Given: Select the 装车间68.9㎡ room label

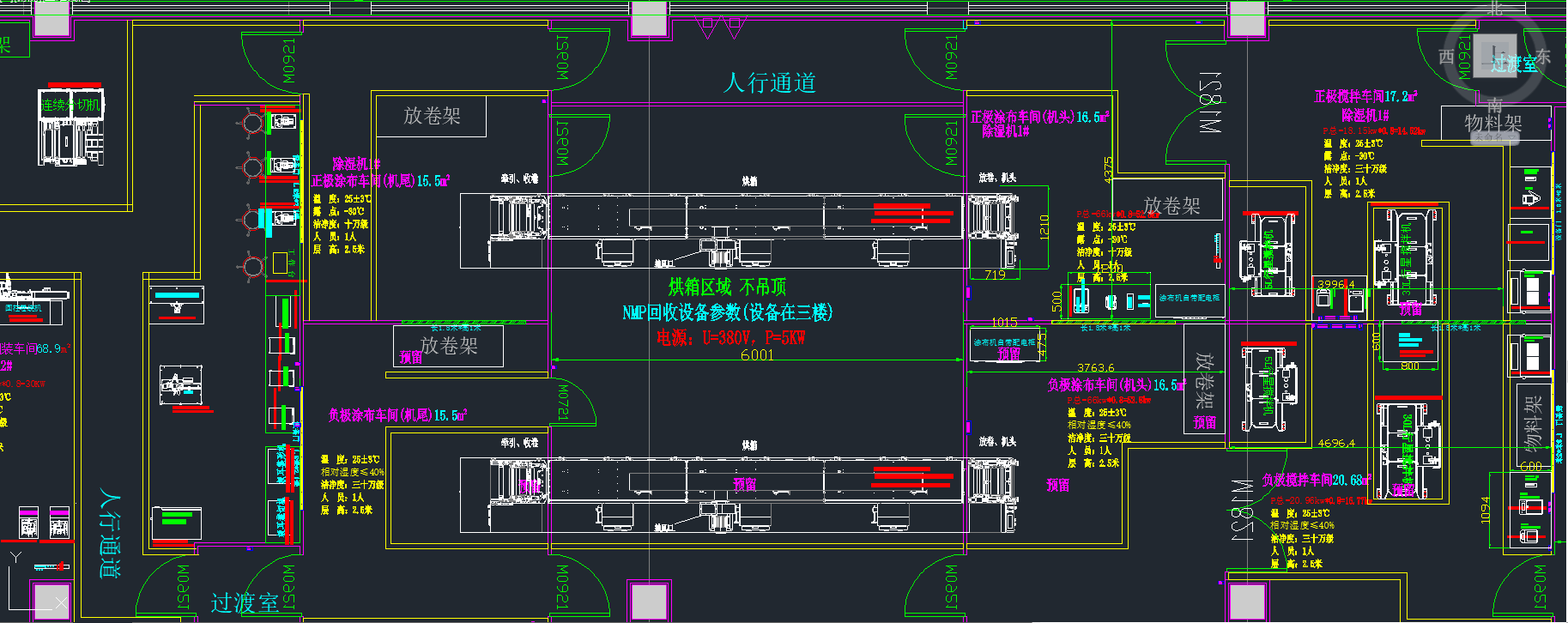Looking at the screenshot, I should coord(35,349).
